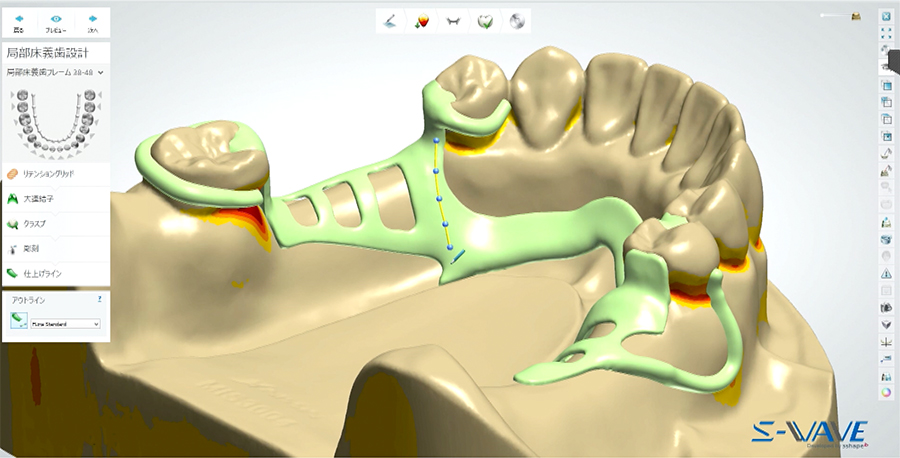Toggle the プレビュー eye preview button
The image size is (900, 458).
(56, 23)
